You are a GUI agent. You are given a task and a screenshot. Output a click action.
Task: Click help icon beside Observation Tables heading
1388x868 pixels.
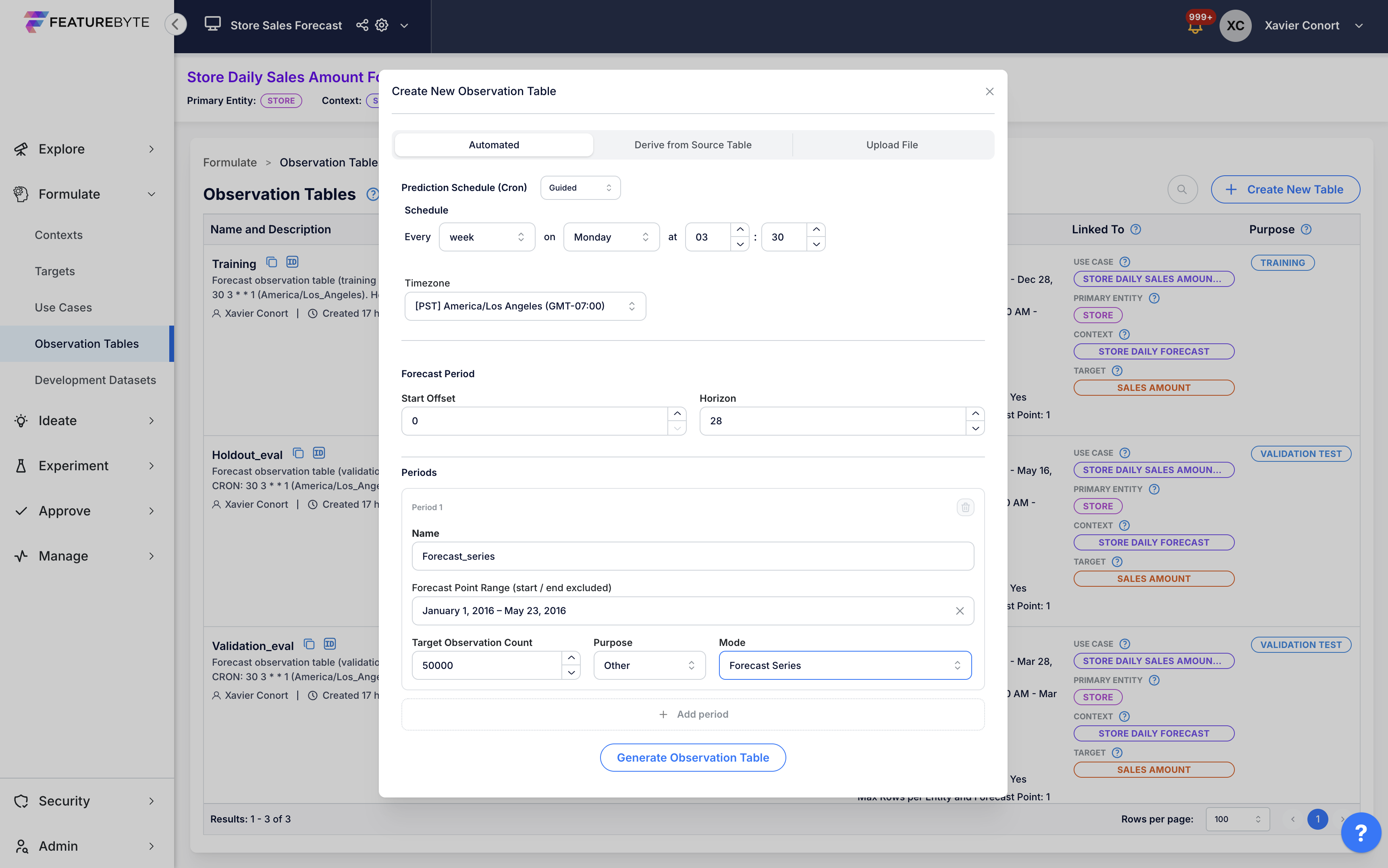[372, 194]
